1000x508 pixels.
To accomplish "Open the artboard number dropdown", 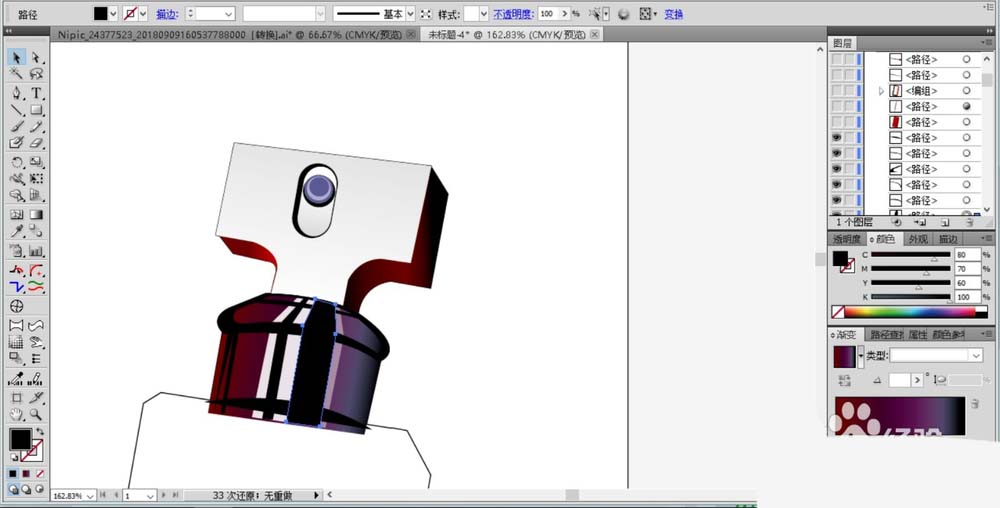I will click(x=151, y=495).
